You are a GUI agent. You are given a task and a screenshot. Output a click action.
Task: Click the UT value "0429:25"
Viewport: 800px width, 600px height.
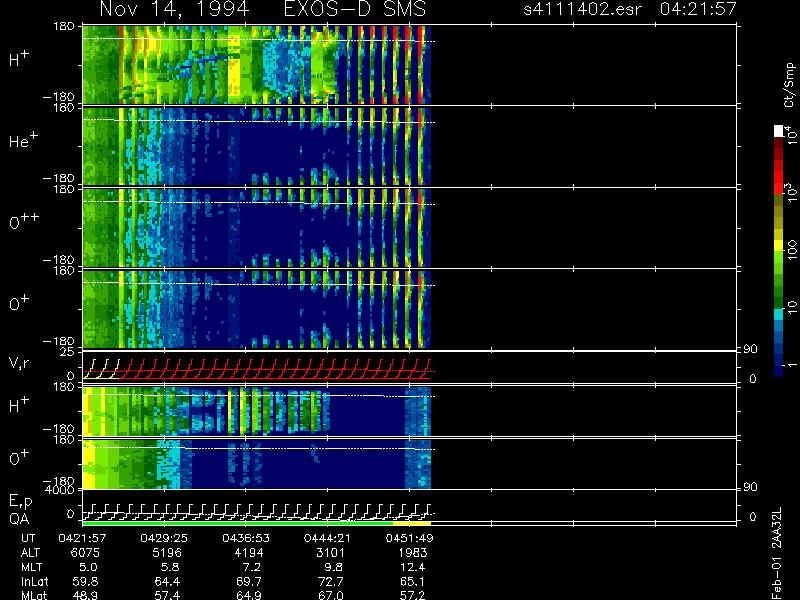pyautogui.click(x=164, y=538)
